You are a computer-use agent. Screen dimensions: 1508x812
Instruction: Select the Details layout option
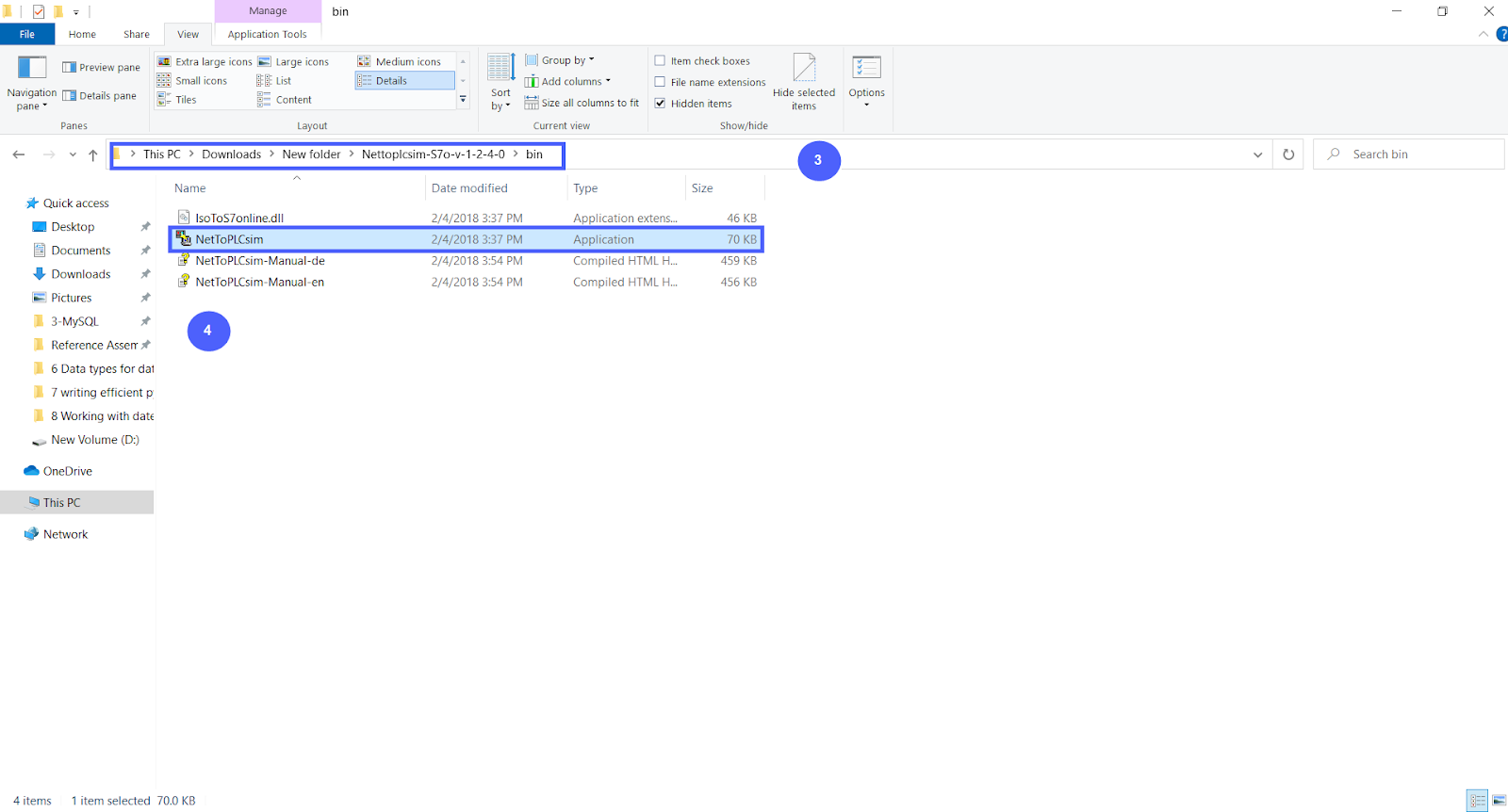tap(404, 80)
